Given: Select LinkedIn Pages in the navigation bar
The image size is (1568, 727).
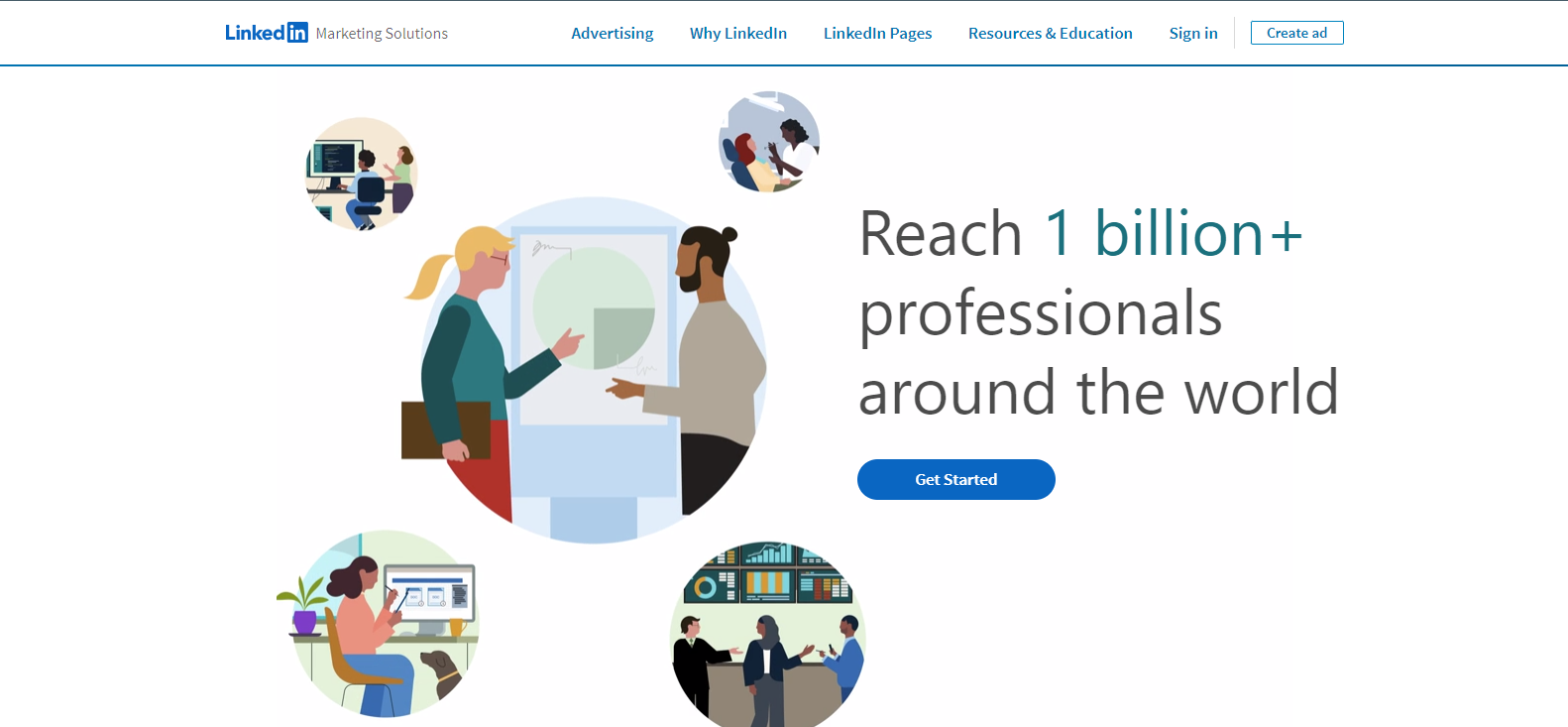Looking at the screenshot, I should coord(877,34).
